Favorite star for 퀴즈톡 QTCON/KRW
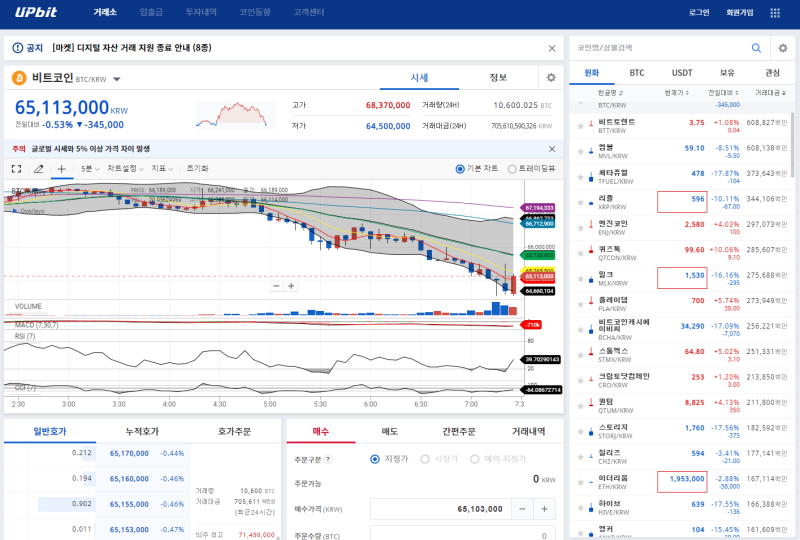Screen dimensions: 800x540 pyautogui.click(x=580, y=254)
